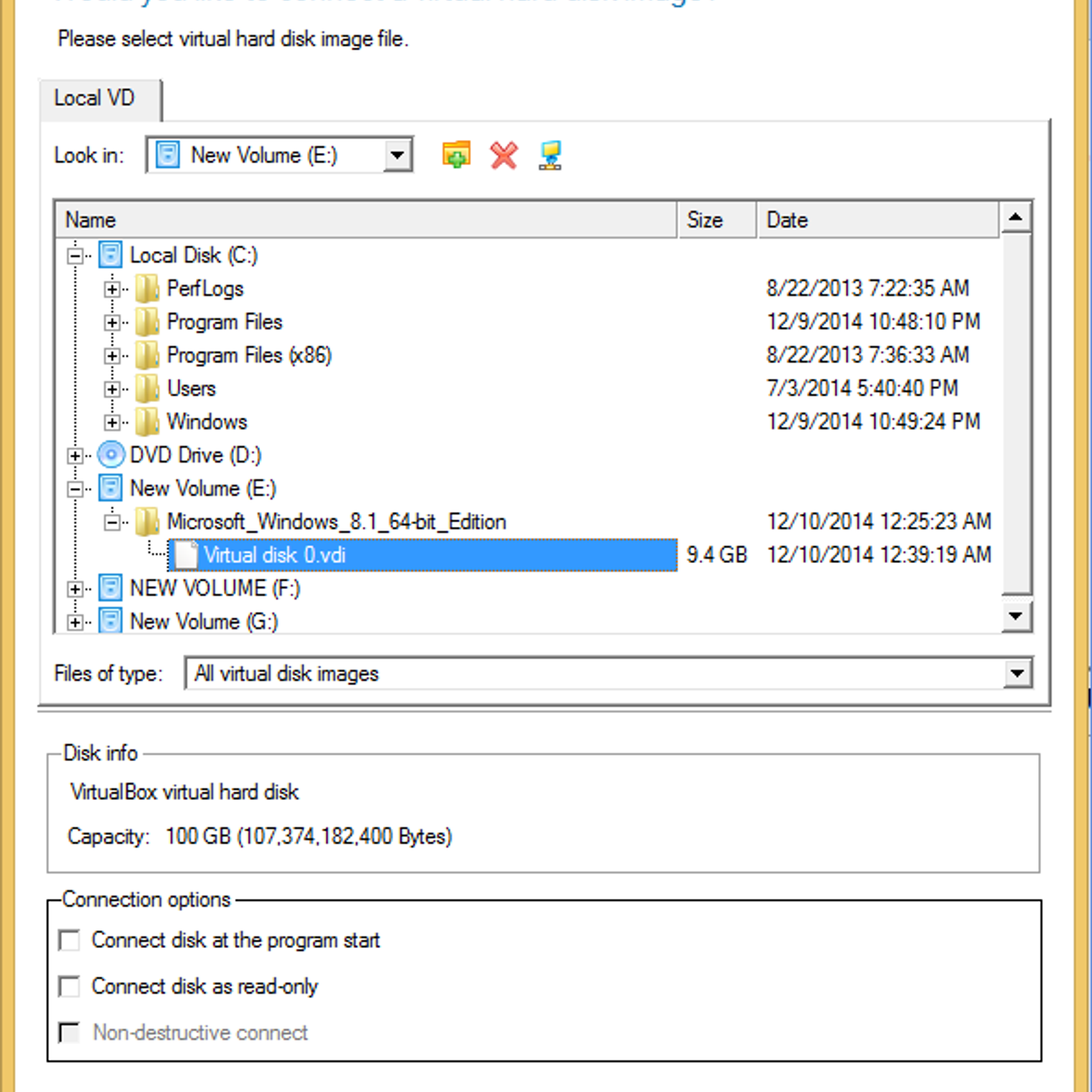Select the DVD Drive (D:) disc icon
The height and width of the screenshot is (1092, 1092).
coord(111,455)
